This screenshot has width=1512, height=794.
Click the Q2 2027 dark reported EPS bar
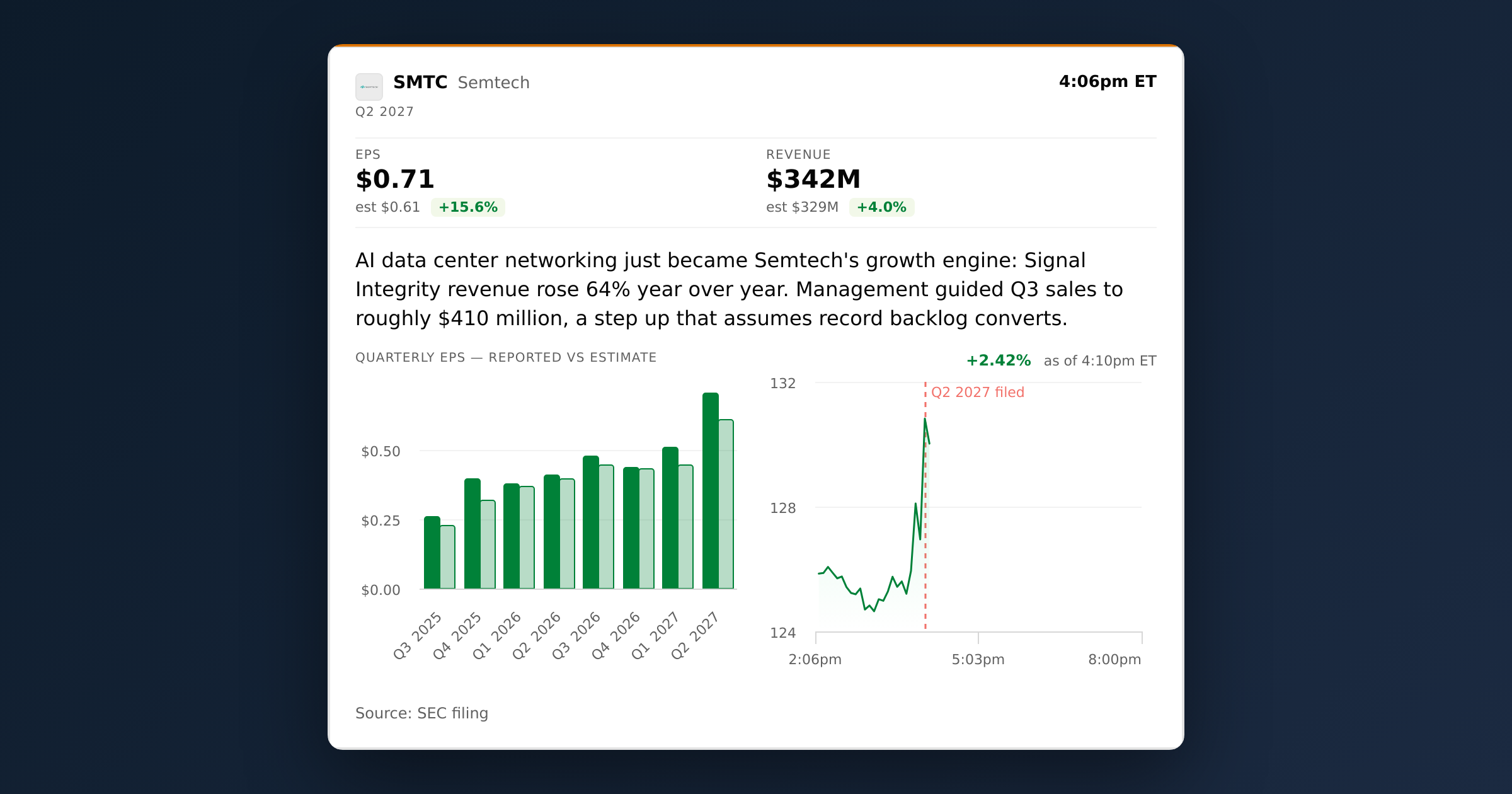coord(711,491)
